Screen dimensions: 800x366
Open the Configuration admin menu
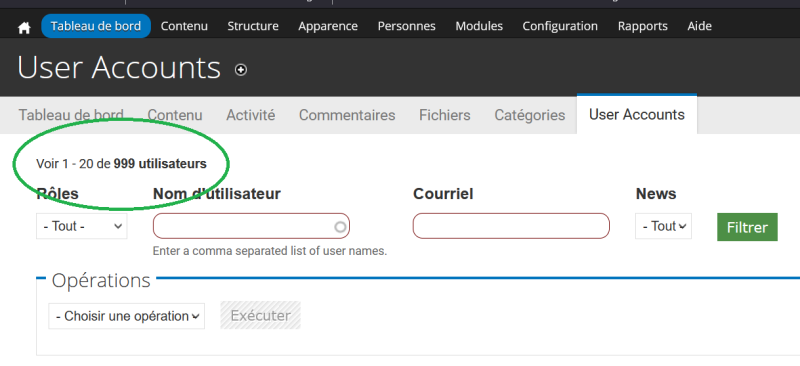[560, 26]
